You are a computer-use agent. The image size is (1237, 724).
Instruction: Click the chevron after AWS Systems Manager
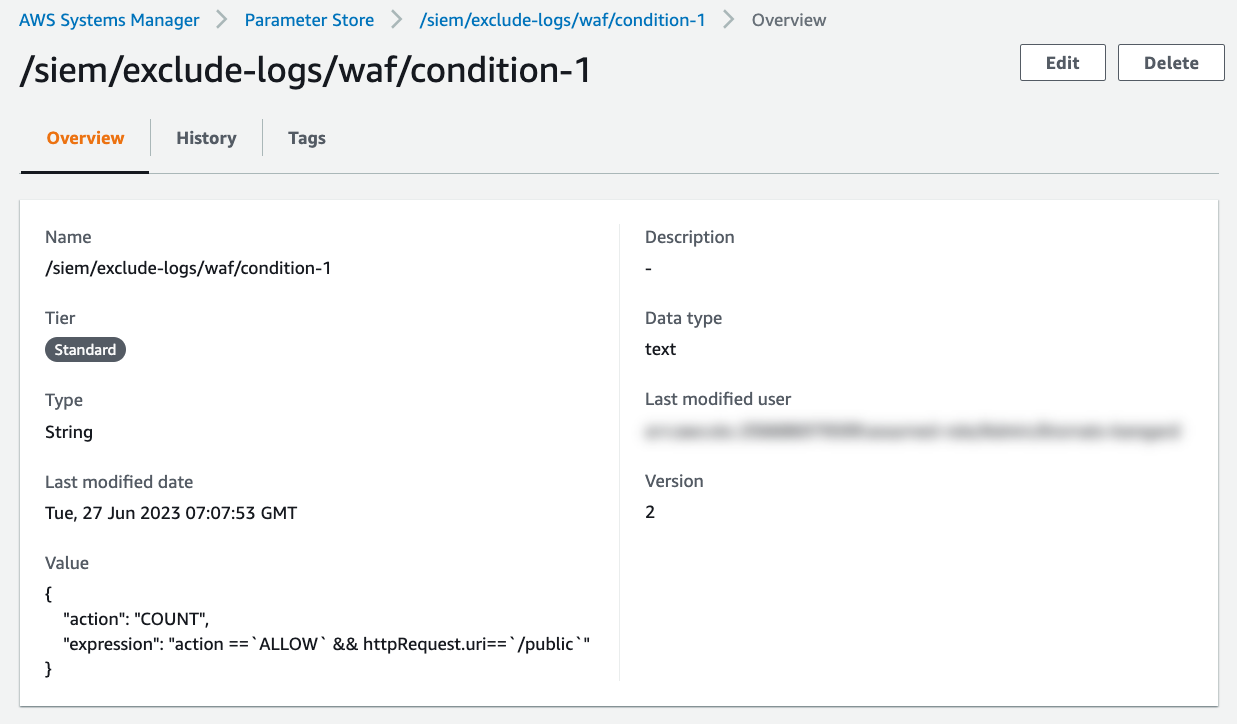point(222,20)
